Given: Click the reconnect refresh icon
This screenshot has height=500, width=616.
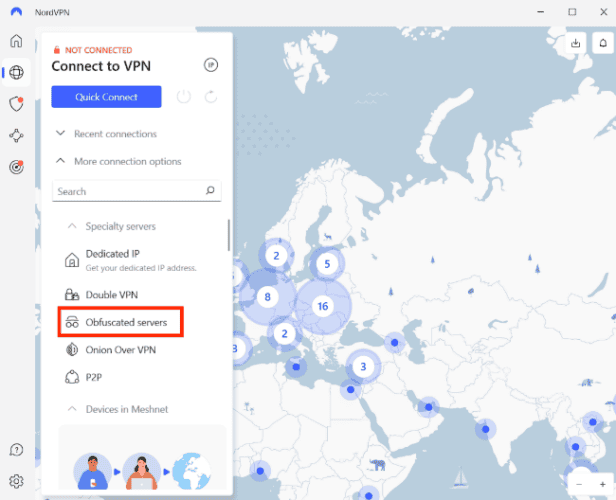Looking at the screenshot, I should tap(211, 97).
